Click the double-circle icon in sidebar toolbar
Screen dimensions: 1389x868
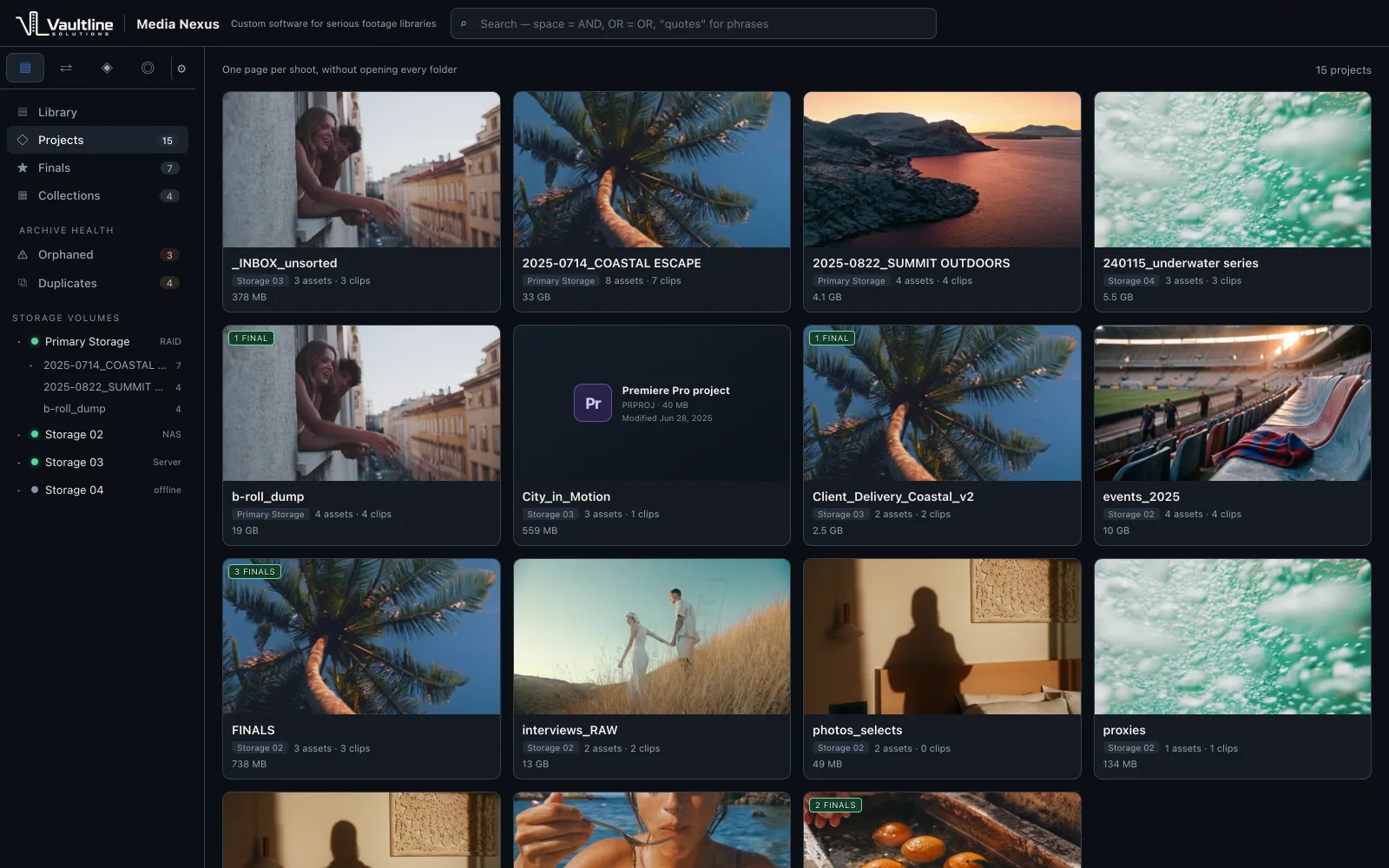pos(148,68)
